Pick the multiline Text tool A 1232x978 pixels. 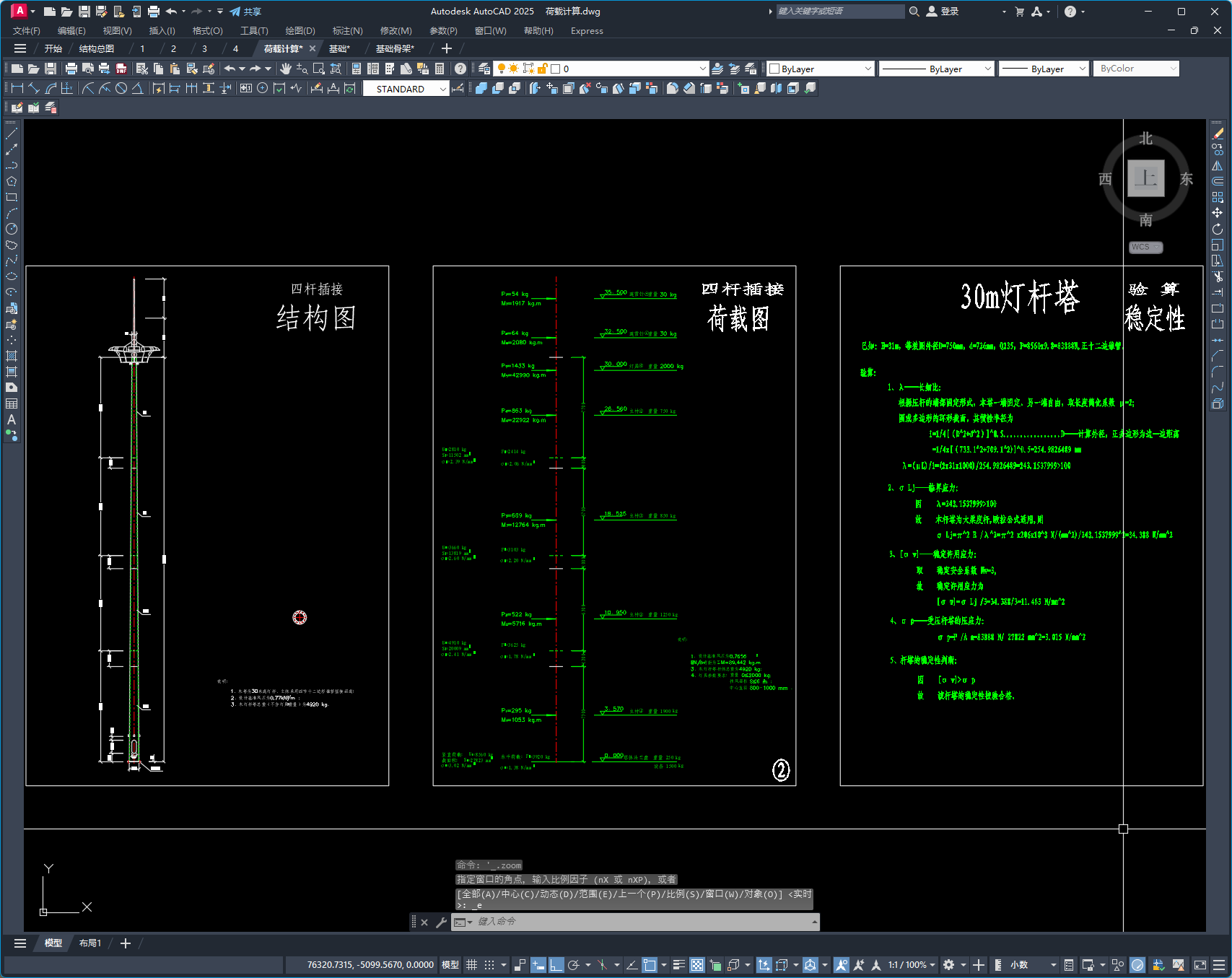pos(12,419)
